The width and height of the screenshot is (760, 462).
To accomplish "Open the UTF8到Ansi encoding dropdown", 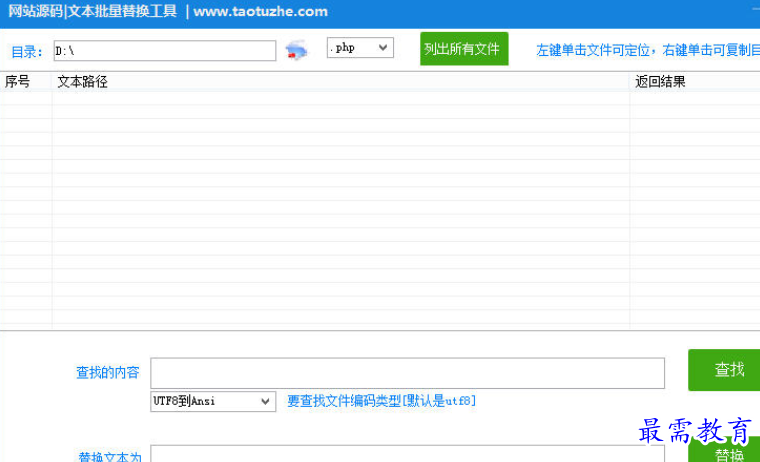I will click(x=213, y=401).
